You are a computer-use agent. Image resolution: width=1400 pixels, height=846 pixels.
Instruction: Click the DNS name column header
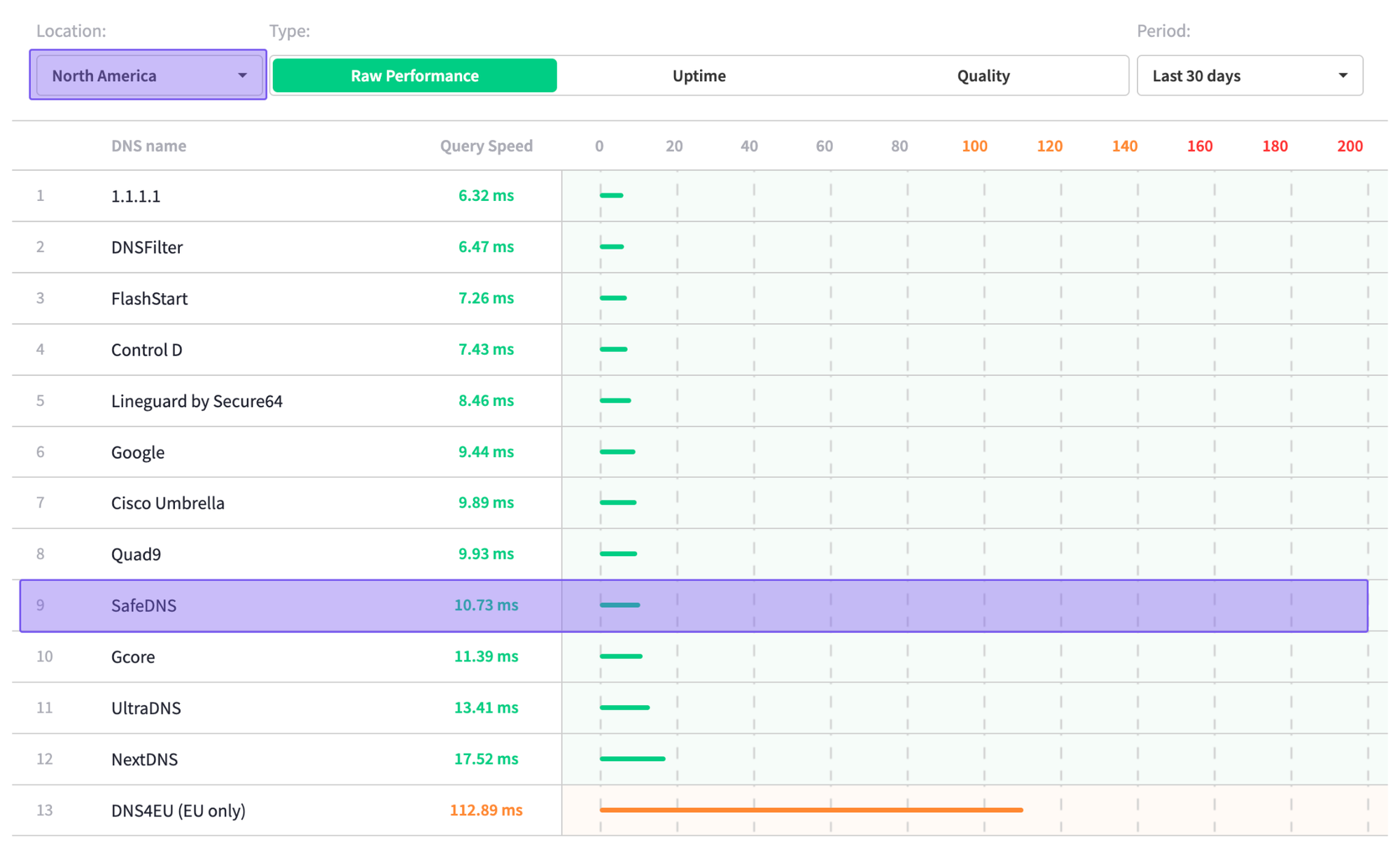tap(148, 146)
